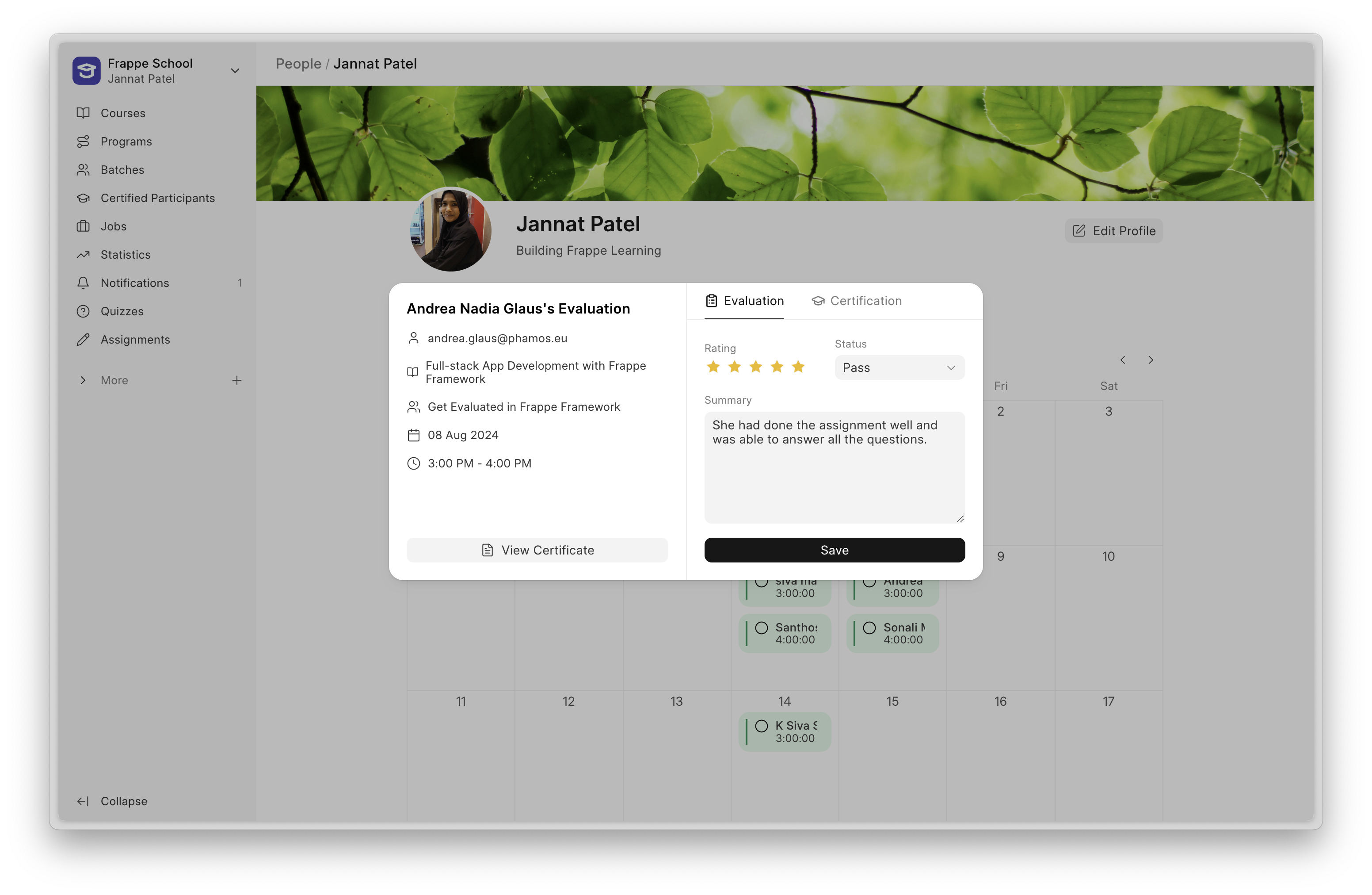The image size is (1372, 895).
Task: Set rating to three stars
Action: point(756,367)
